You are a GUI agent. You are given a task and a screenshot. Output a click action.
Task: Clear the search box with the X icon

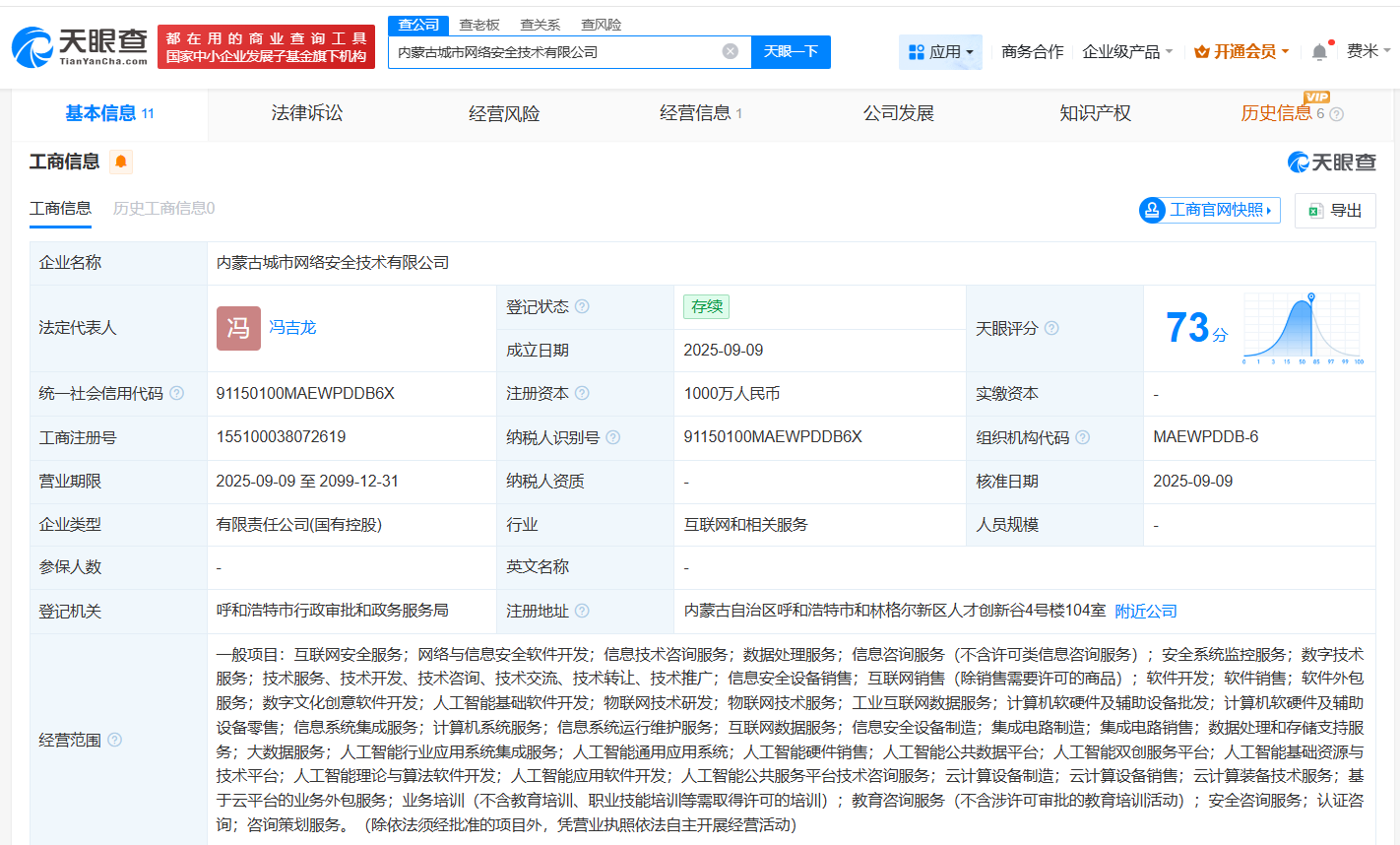click(729, 51)
